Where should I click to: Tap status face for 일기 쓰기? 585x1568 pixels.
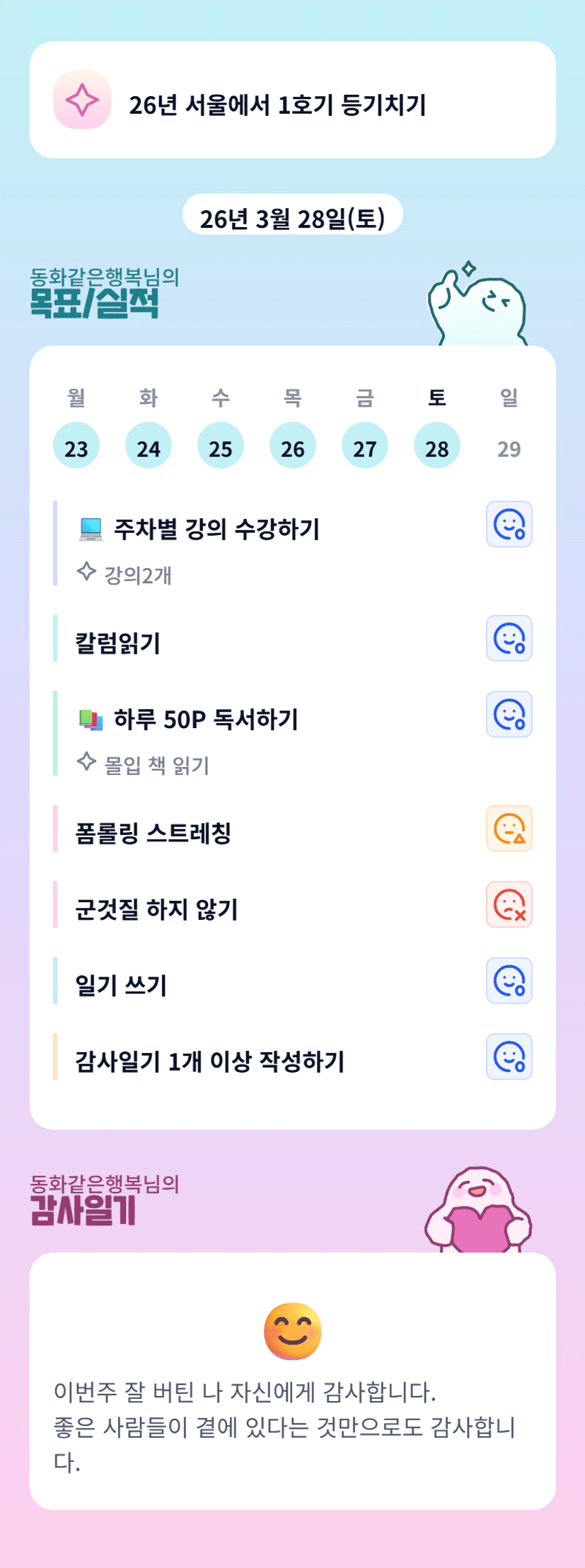click(509, 981)
